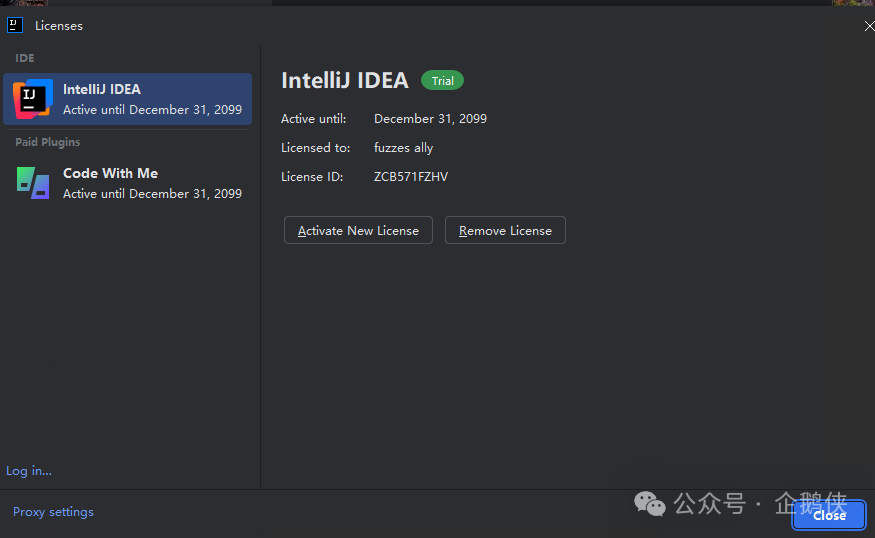Click the Code With Me plugin icon

[33, 183]
